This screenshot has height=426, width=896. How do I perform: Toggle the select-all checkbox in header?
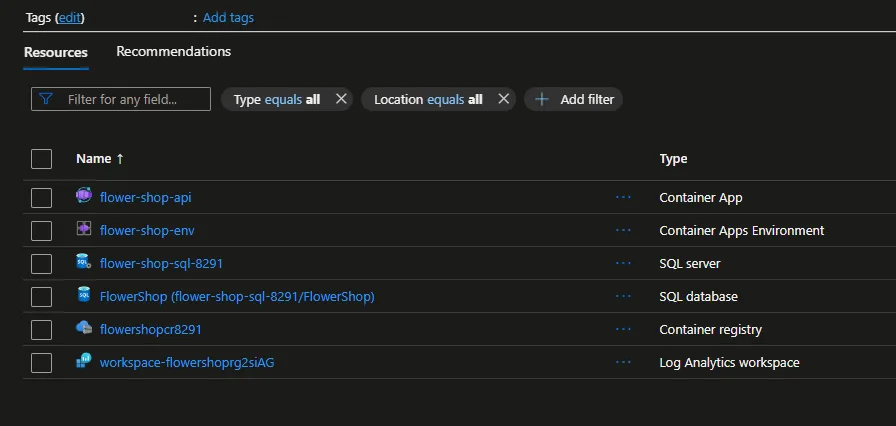[41, 159]
